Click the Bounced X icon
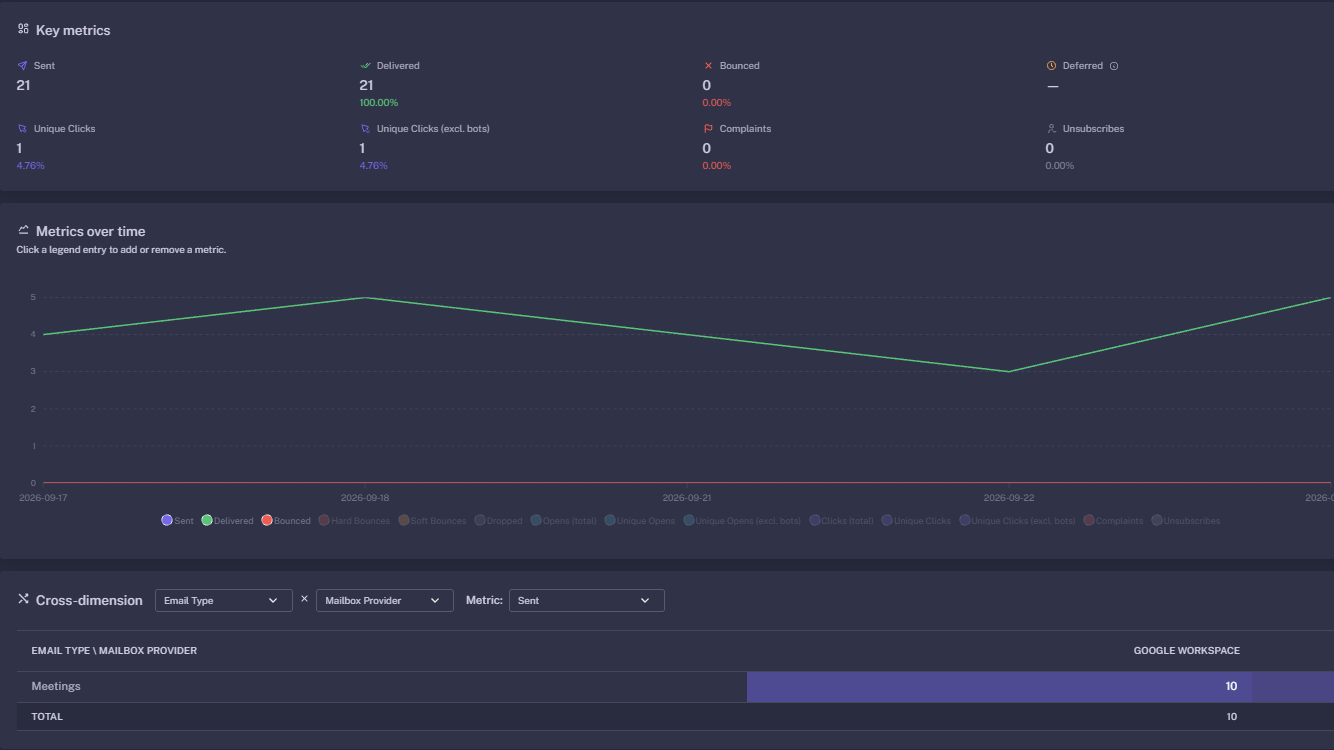This screenshot has width=1334, height=750. point(708,66)
